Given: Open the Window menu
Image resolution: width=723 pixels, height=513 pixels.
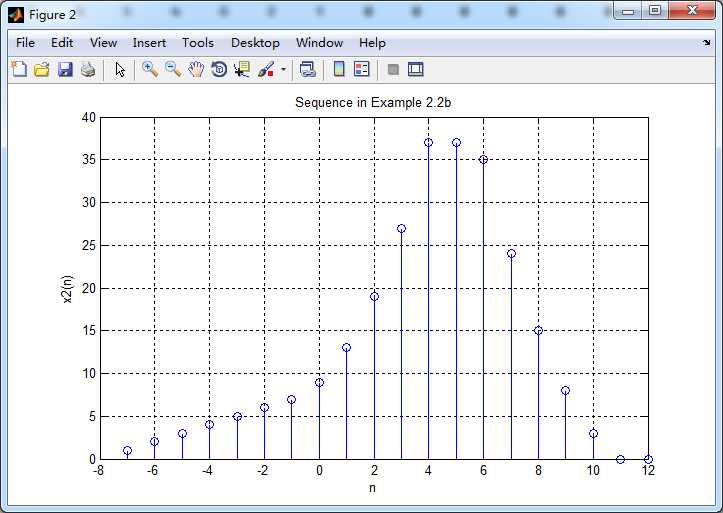Looking at the screenshot, I should click(x=319, y=43).
